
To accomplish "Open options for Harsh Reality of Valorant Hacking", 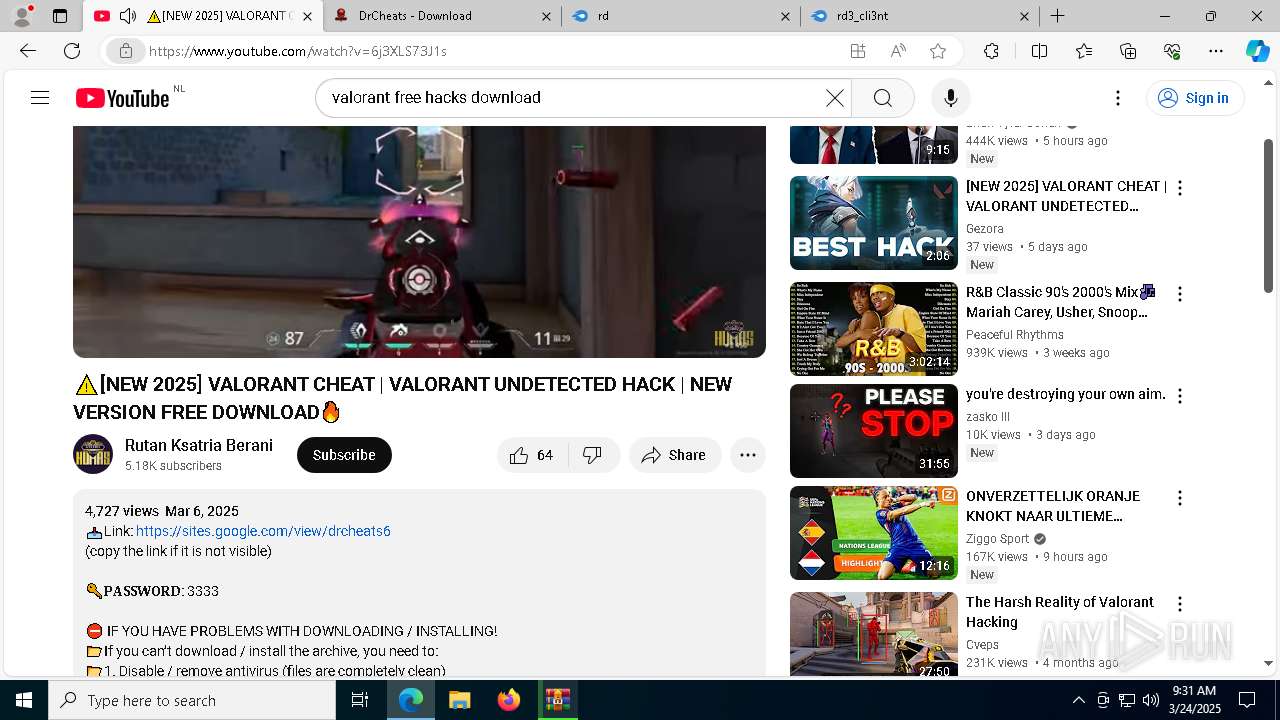I will coord(1180,604).
